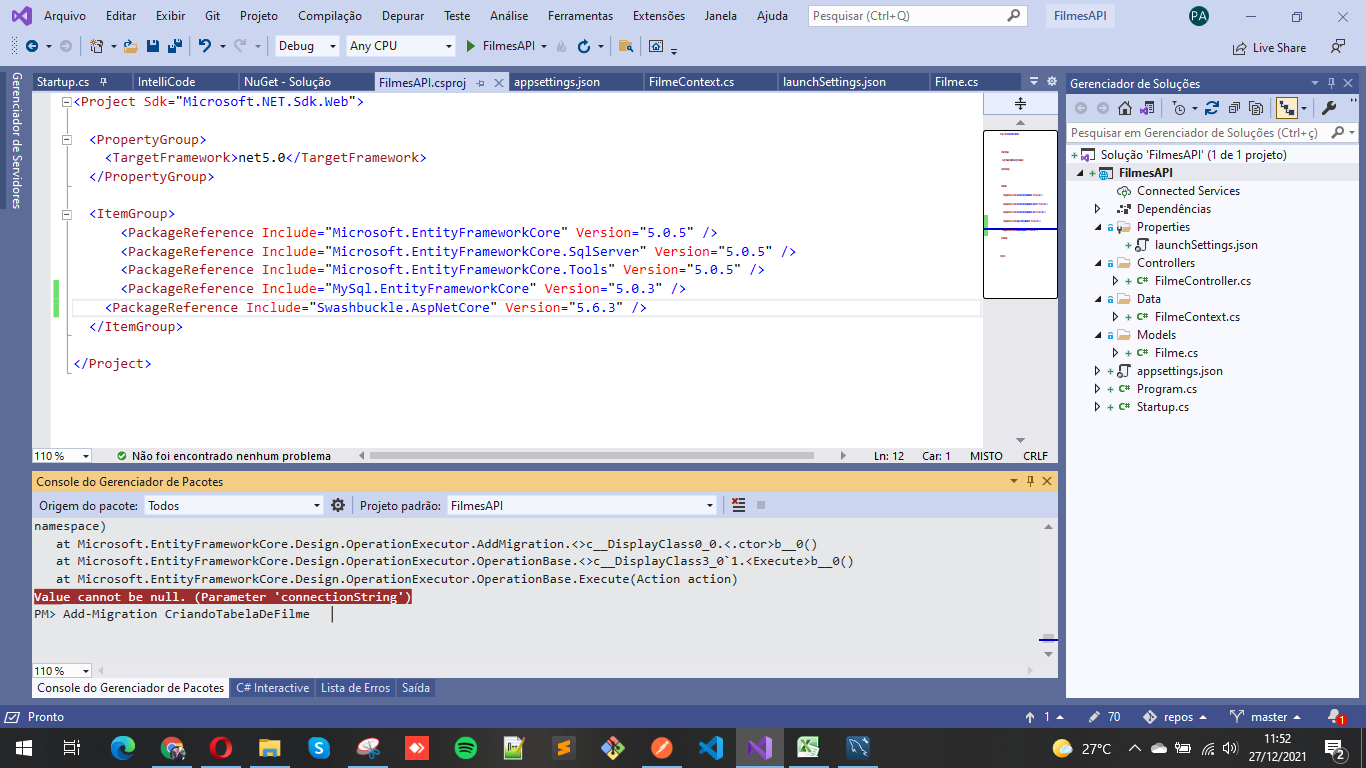
Task: Click the Navigate Backward arrow in toolbar
Action: (32, 46)
